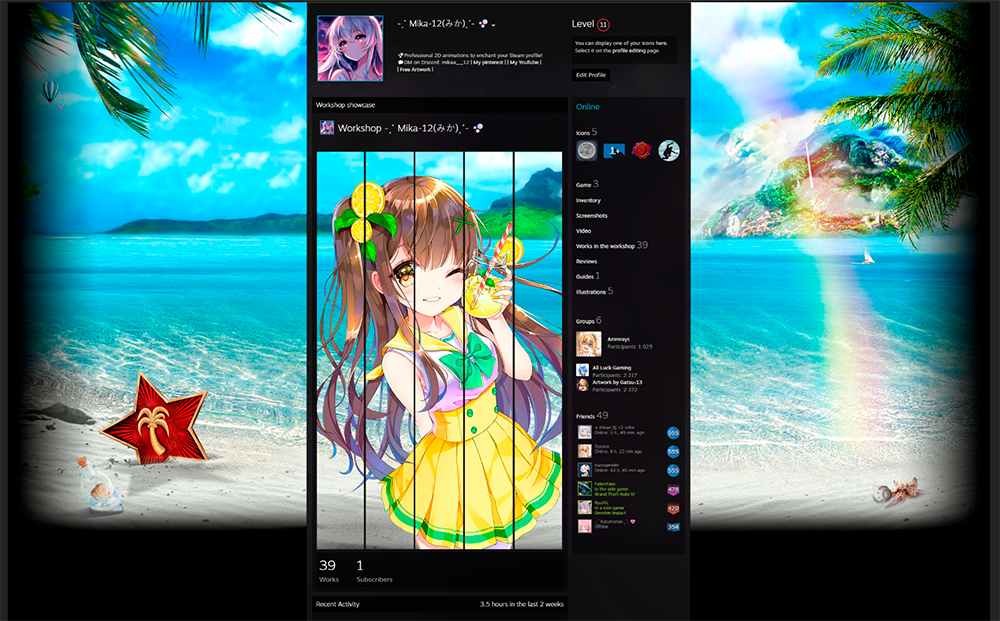
Task: Open the Game 3 link
Action: pyautogui.click(x=587, y=184)
